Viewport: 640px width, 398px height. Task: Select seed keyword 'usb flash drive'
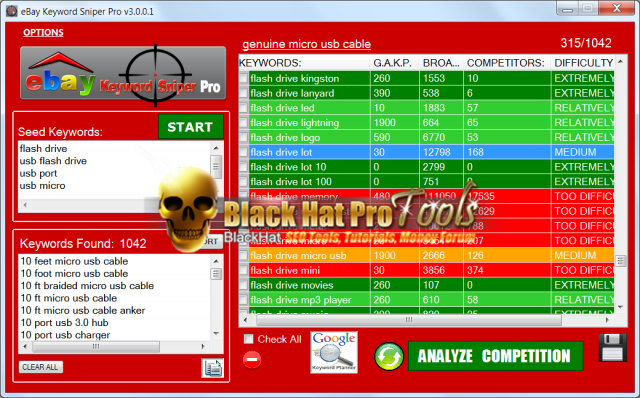click(53, 161)
